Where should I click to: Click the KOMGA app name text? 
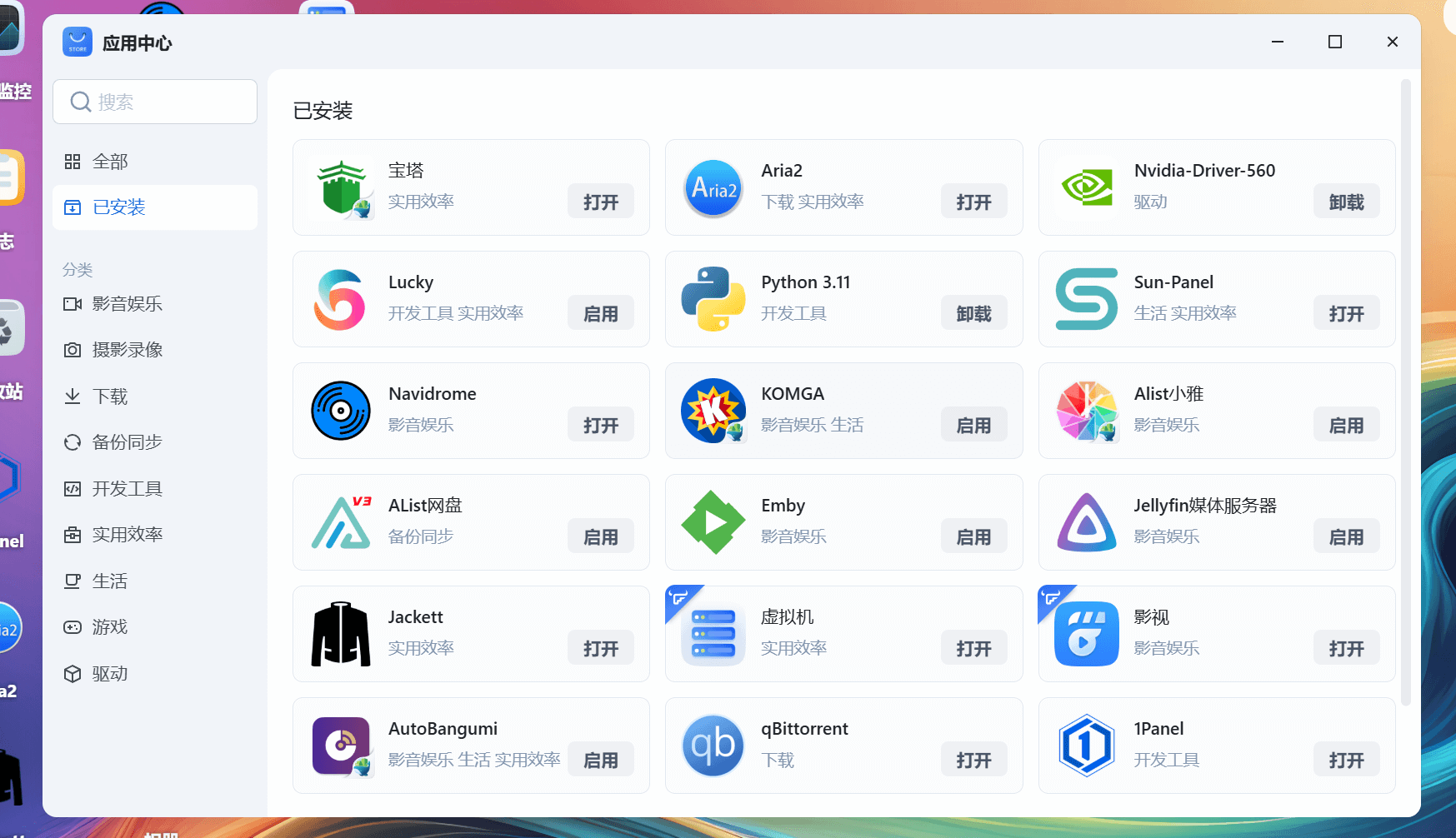(x=793, y=394)
